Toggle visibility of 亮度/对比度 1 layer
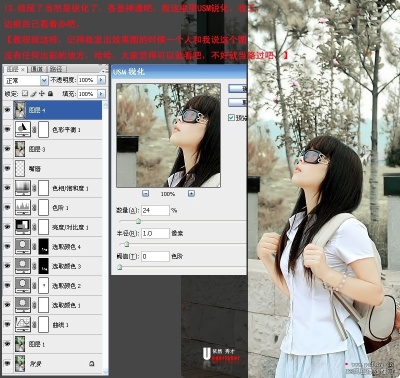This screenshot has height=378, width=400. tap(7, 227)
